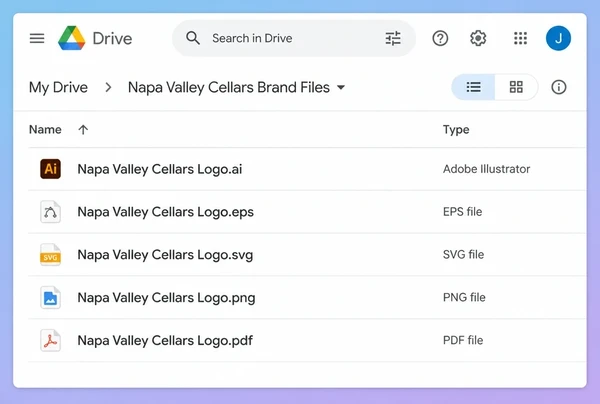Viewport: 600px width, 404px height.
Task: Click the Google Drive logo
Action: (x=72, y=38)
